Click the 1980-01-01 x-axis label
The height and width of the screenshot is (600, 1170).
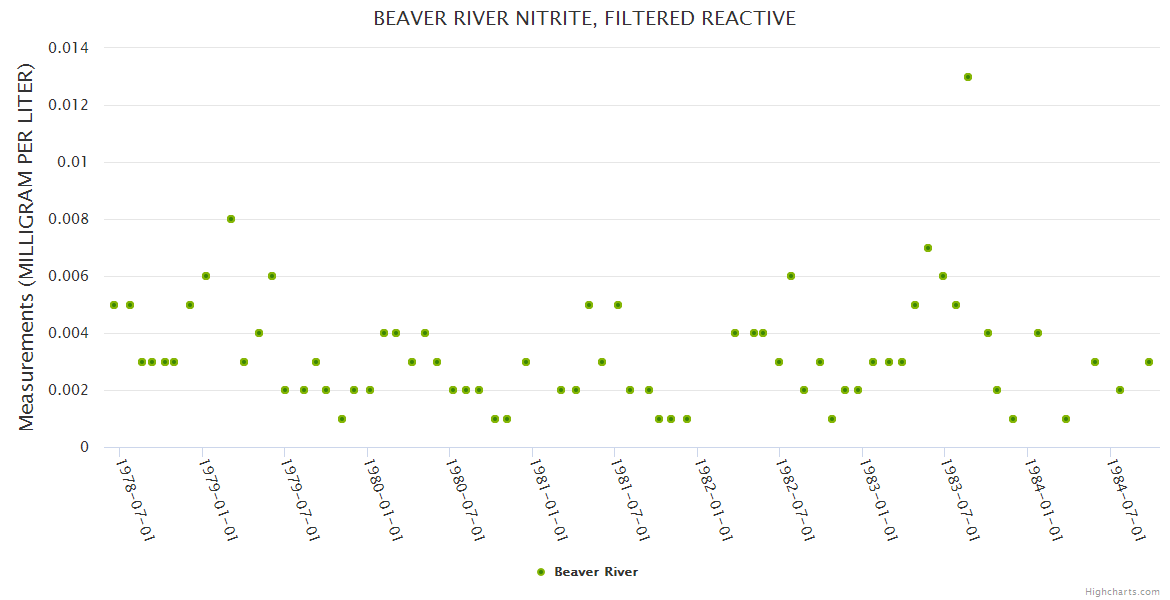(x=383, y=500)
